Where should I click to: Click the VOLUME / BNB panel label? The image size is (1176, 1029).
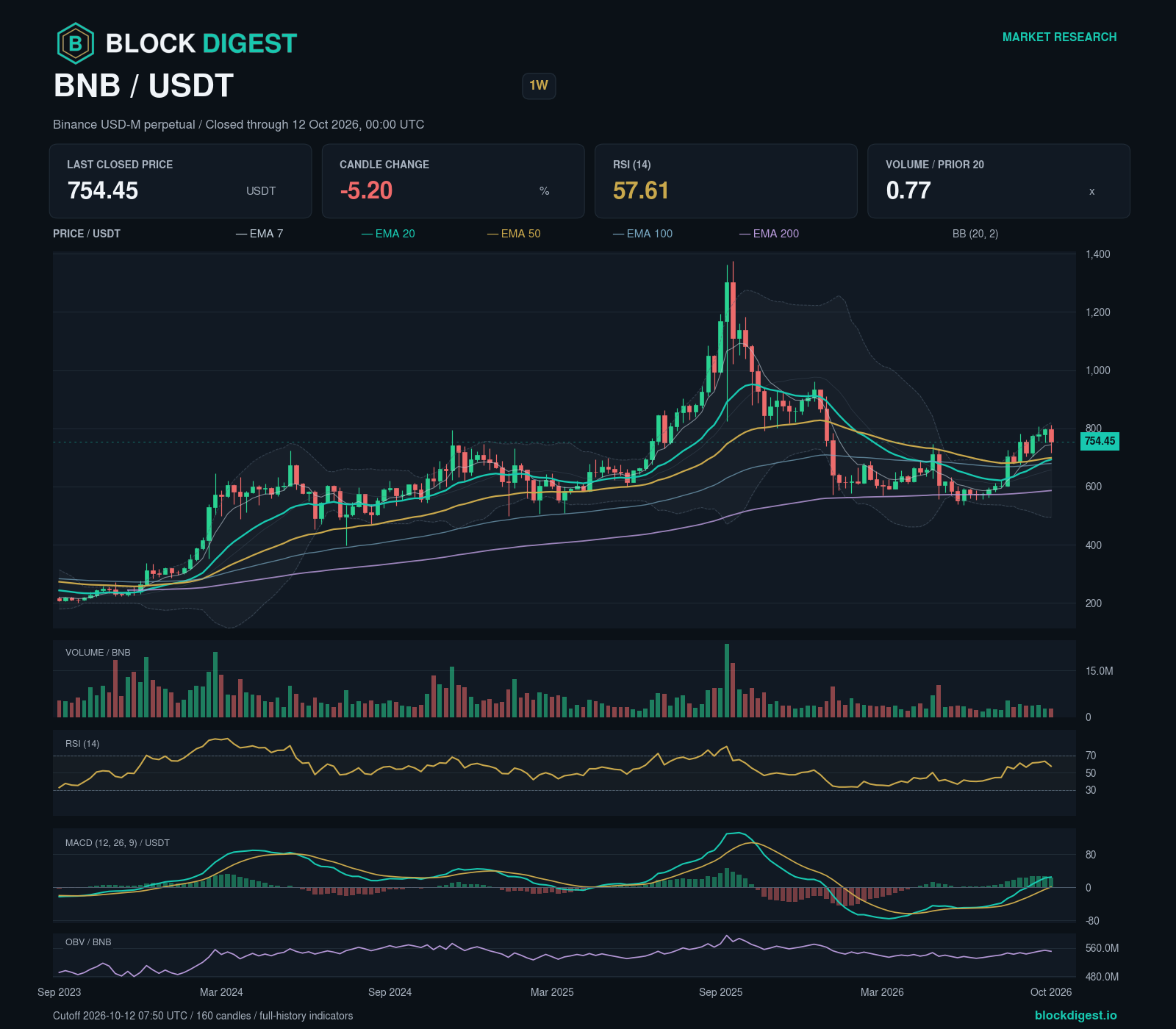coord(98,653)
